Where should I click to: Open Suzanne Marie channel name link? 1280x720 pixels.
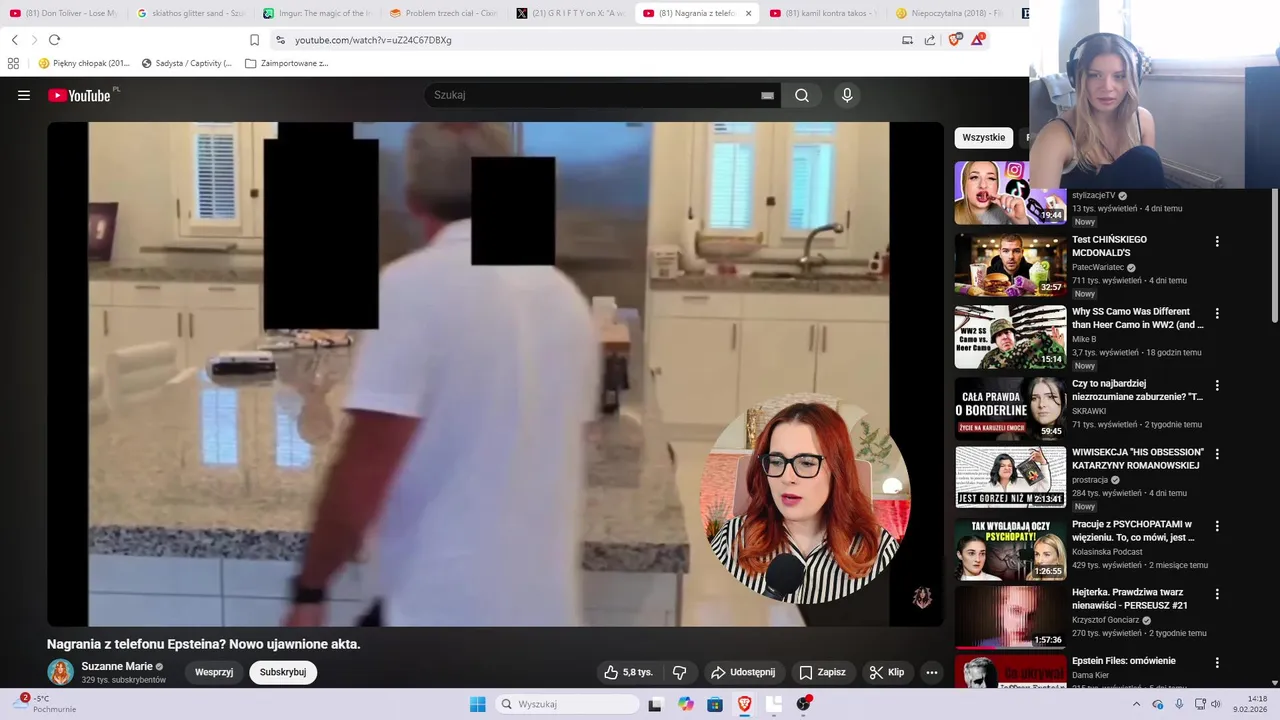(117, 667)
